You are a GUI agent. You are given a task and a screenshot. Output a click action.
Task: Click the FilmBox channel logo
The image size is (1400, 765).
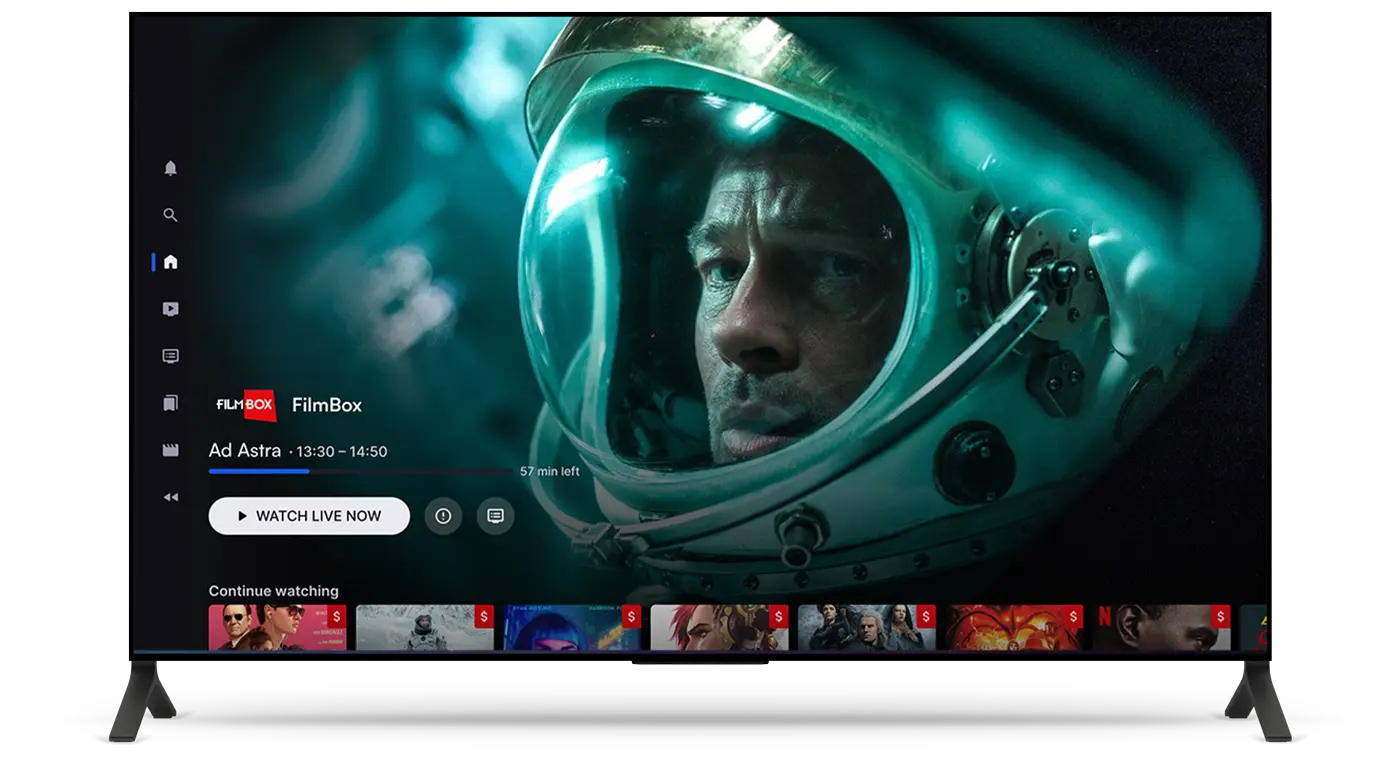click(x=245, y=405)
